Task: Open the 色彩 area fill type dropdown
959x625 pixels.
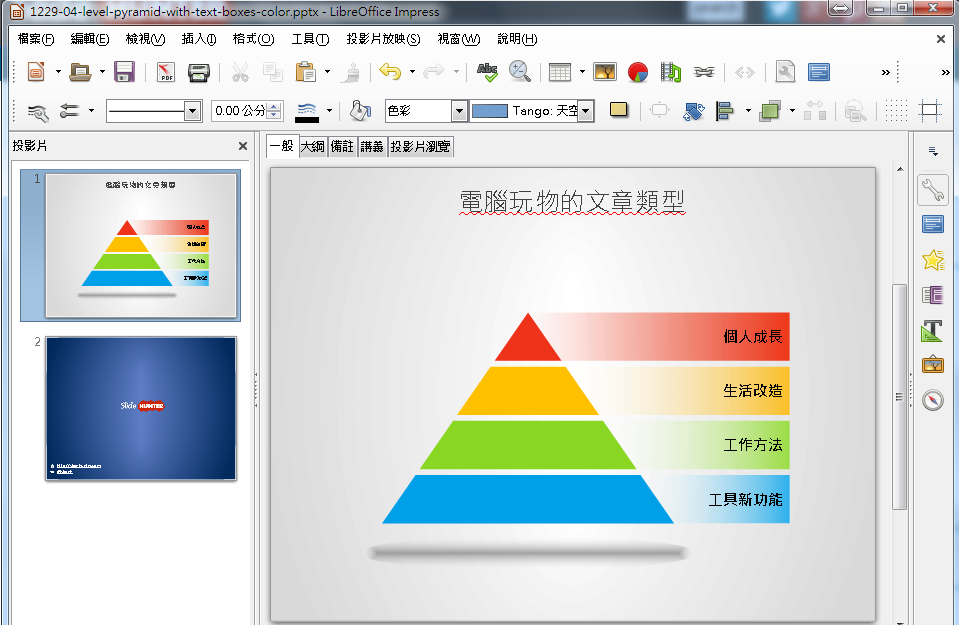Action: tap(459, 111)
